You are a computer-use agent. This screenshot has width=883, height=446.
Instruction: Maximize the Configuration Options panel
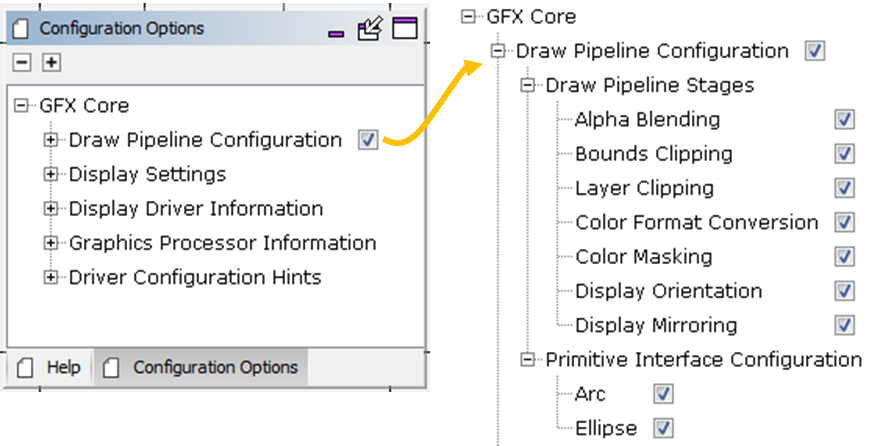click(405, 28)
